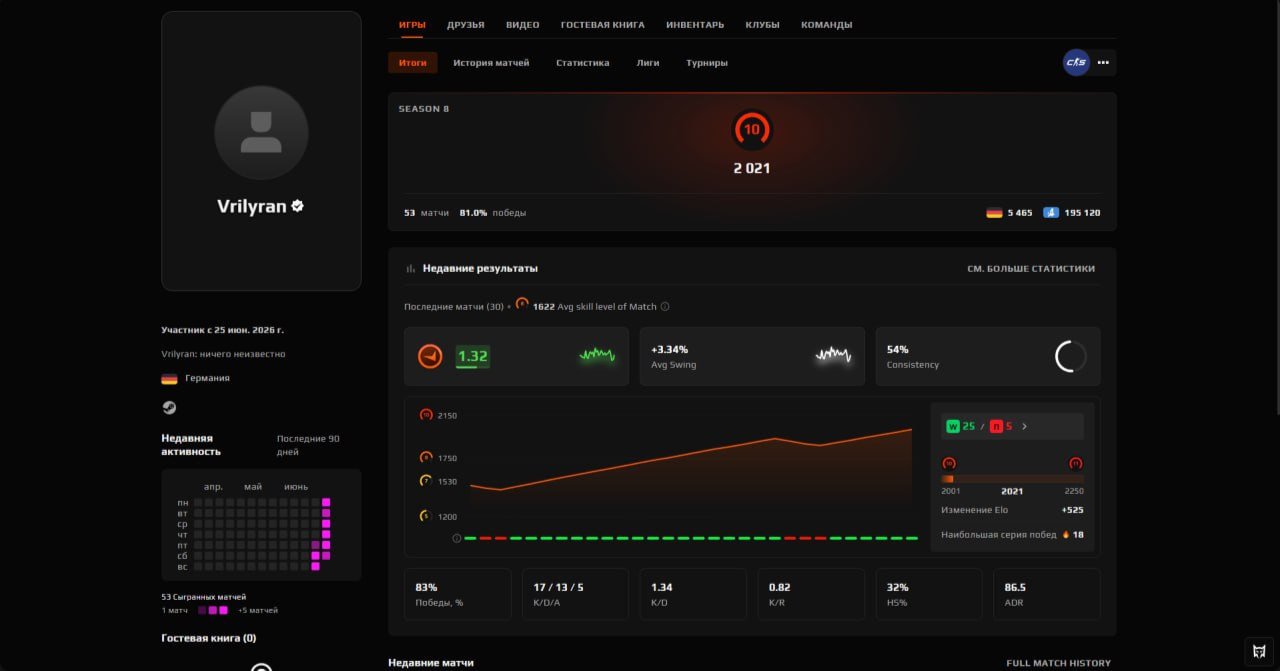Open the КОМАНДЫ tab
The image size is (1280, 671).
[827, 25]
